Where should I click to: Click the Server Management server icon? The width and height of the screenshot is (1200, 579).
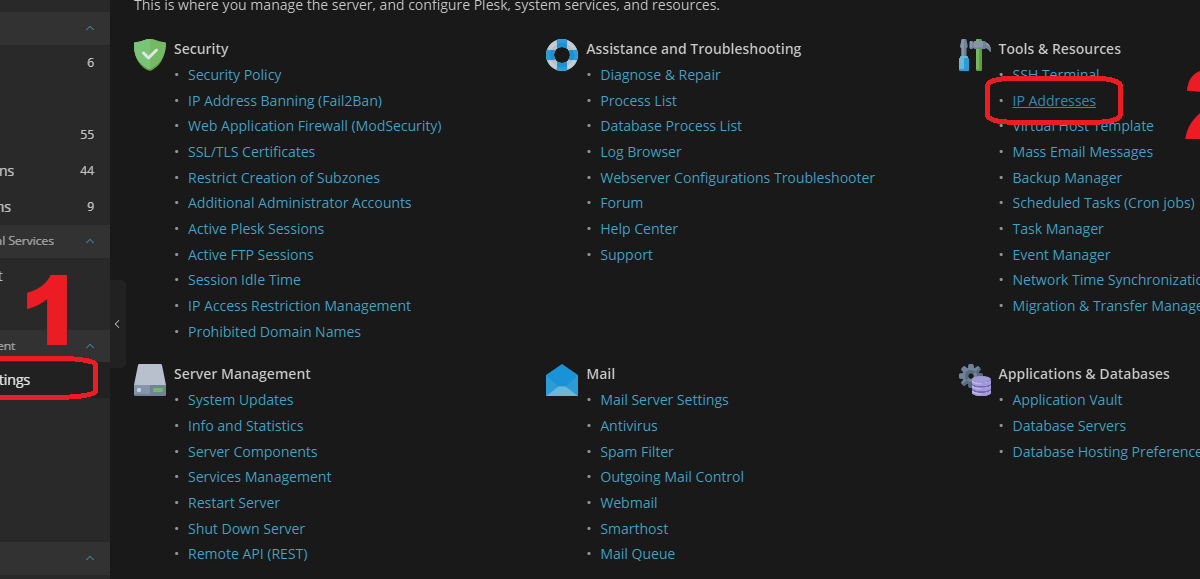pyautogui.click(x=150, y=380)
